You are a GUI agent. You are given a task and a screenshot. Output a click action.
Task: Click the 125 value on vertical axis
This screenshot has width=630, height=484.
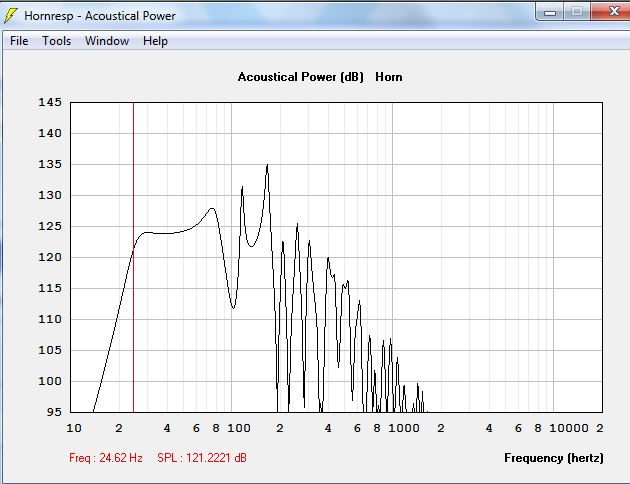tap(50, 226)
